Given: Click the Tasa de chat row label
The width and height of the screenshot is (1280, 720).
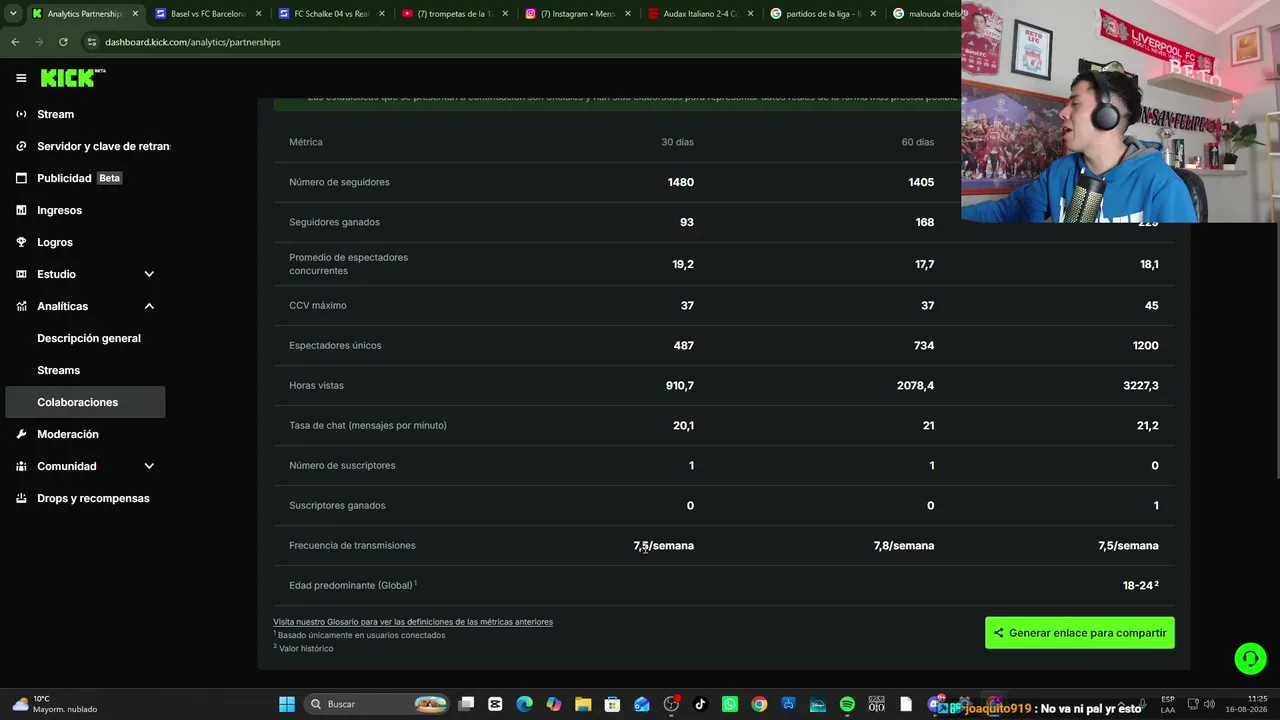Looking at the screenshot, I should click(x=368, y=425).
